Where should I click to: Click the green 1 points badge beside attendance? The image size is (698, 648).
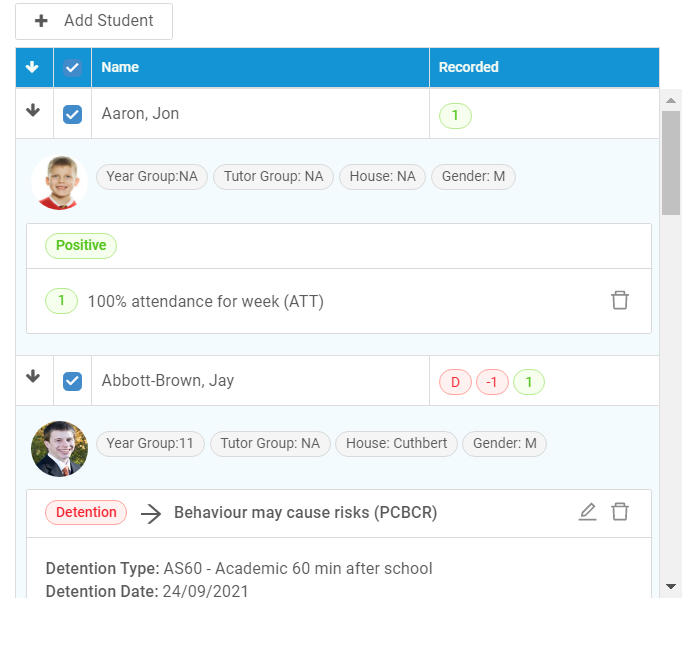pos(61,301)
